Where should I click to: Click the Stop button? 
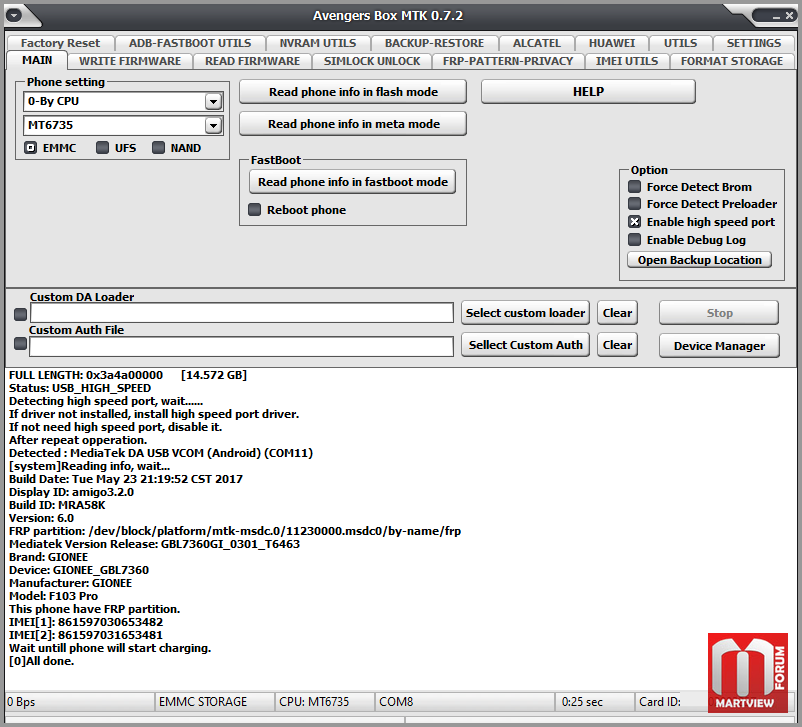(x=719, y=313)
